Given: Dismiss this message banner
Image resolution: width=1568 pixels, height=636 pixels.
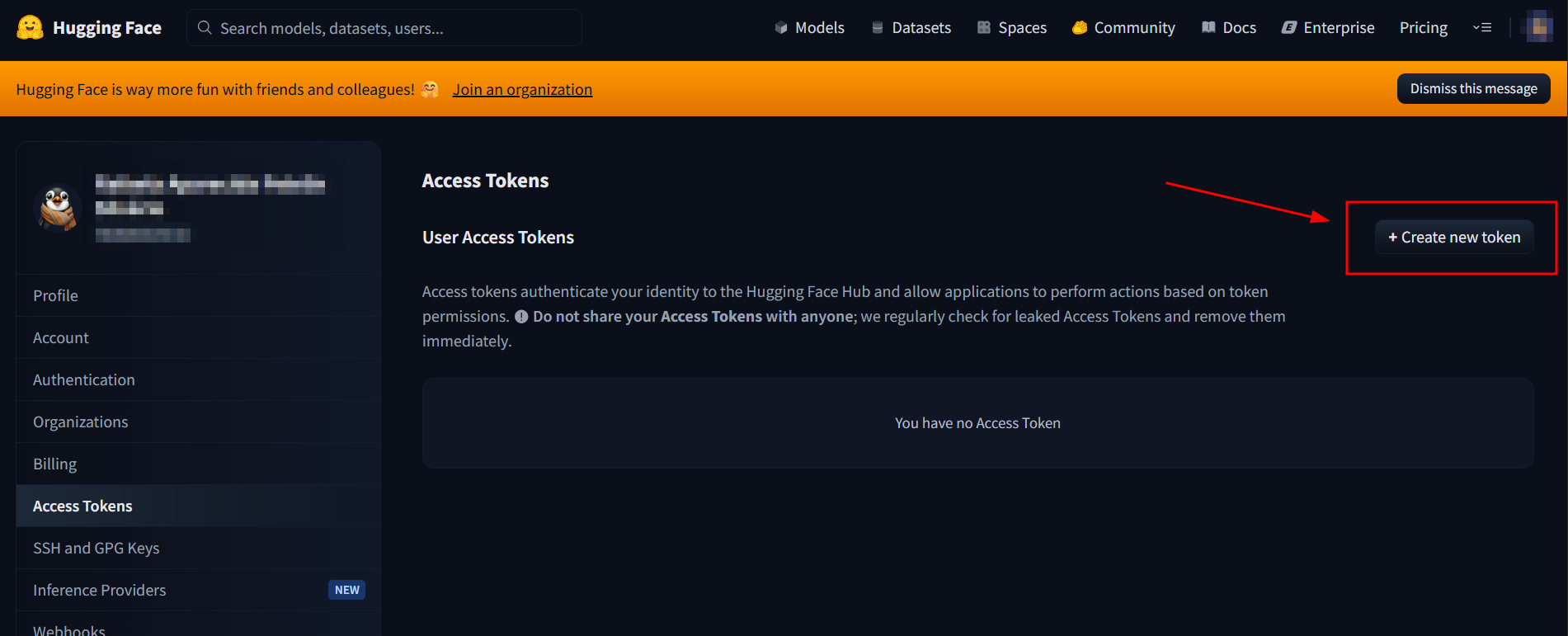Looking at the screenshot, I should pyautogui.click(x=1473, y=88).
